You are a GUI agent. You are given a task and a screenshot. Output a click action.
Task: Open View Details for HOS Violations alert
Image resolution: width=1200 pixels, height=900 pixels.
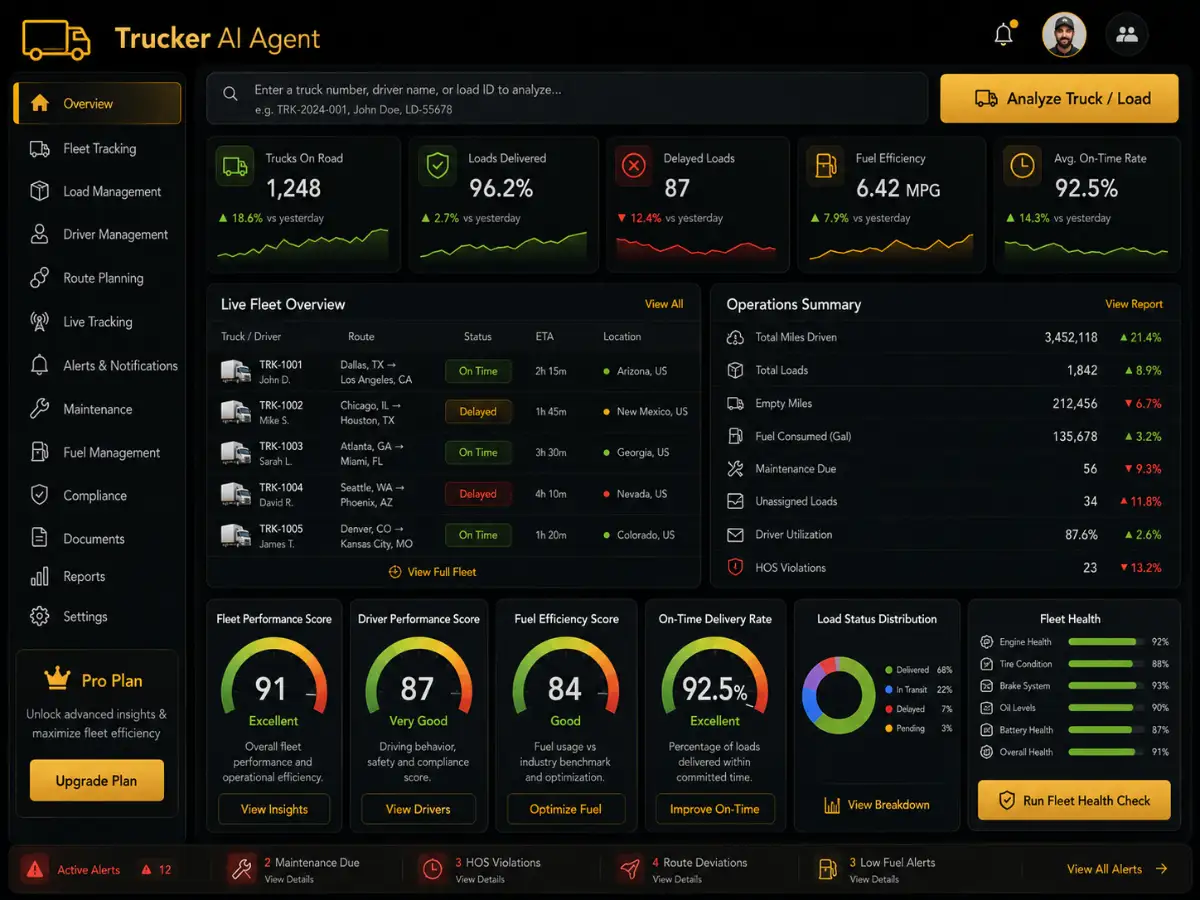point(480,879)
